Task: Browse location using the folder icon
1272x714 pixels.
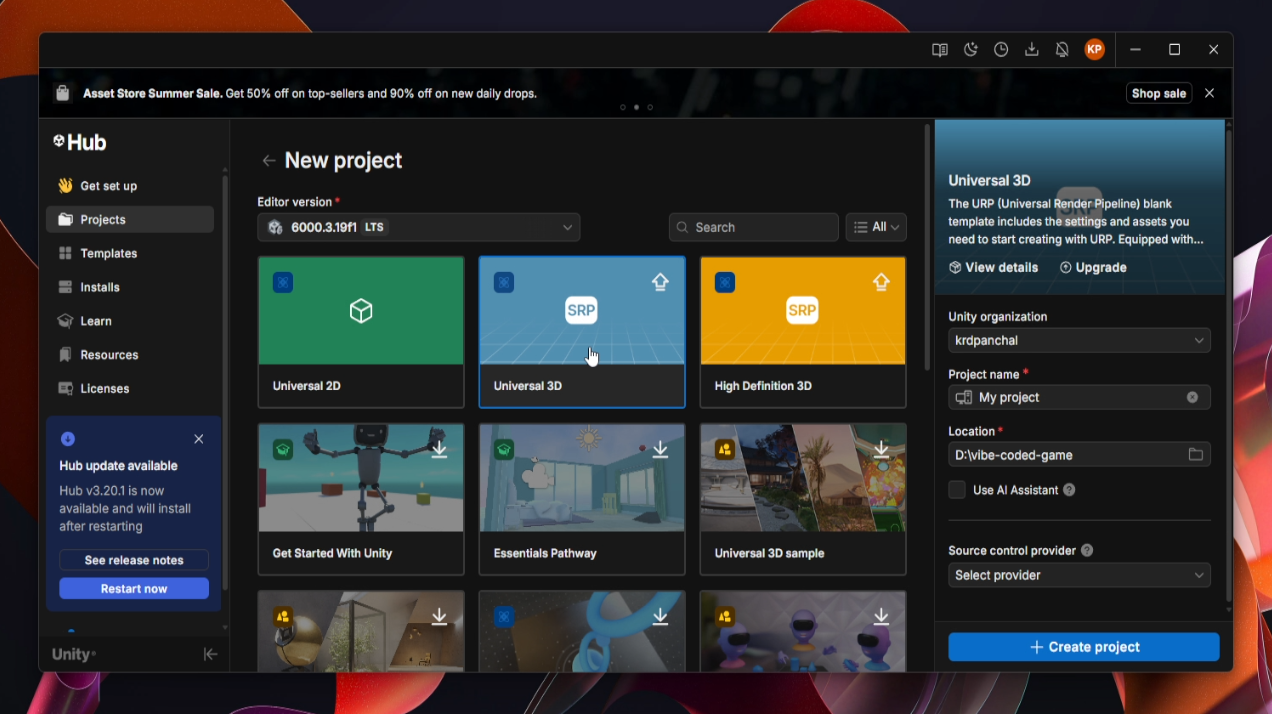Action: [x=1195, y=455]
